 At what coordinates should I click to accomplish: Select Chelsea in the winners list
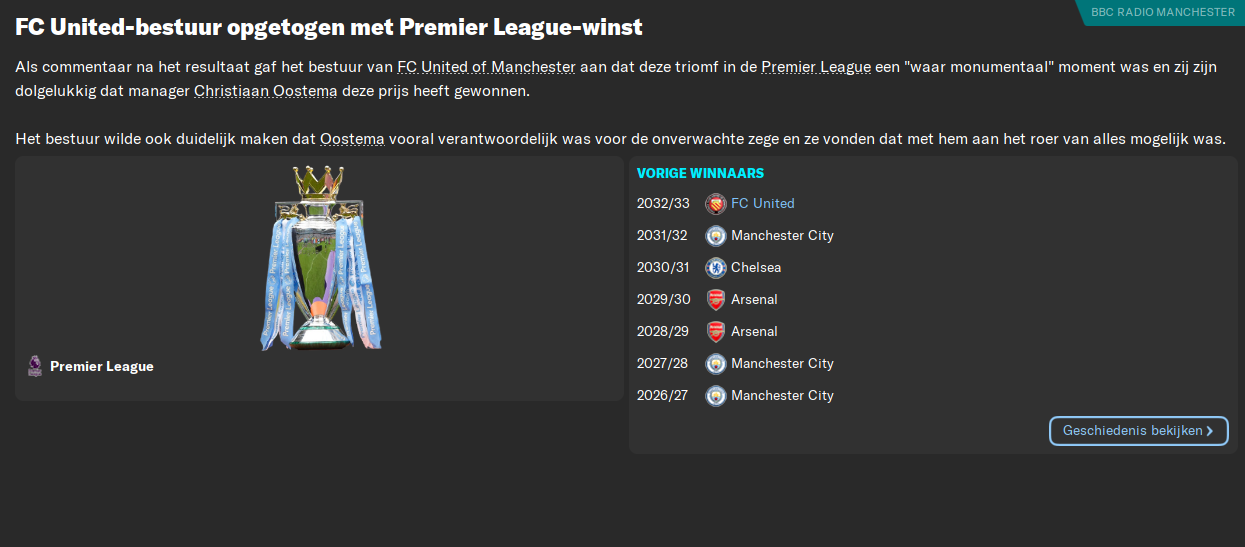tap(756, 268)
